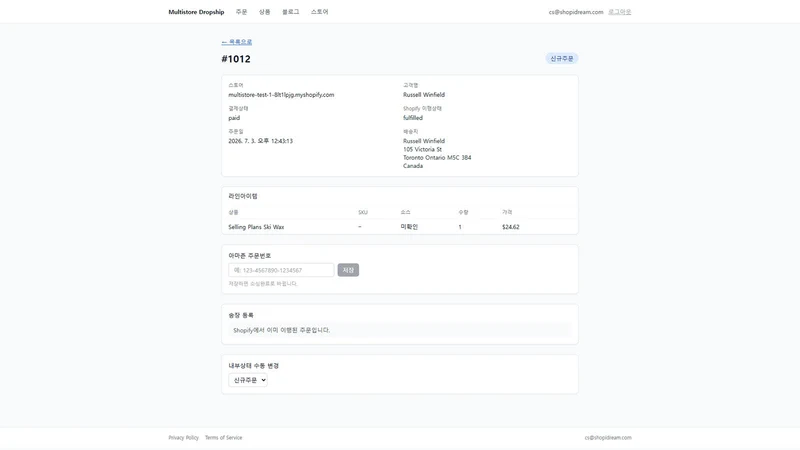Image resolution: width=800 pixels, height=450 pixels.
Task: Focus the 아마존 주문번호 input field
Action: pos(281,270)
